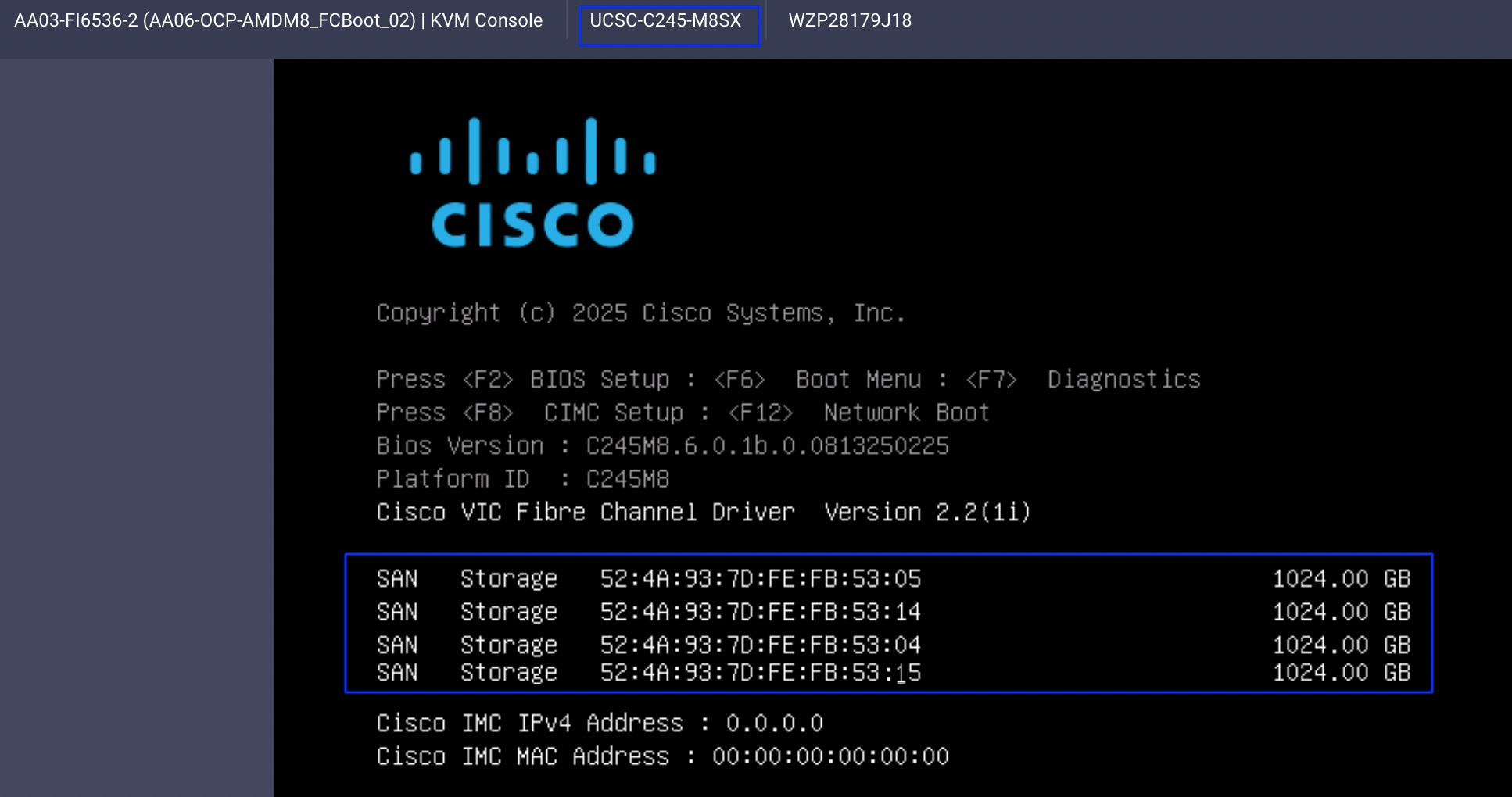The image size is (1512, 797).
Task: Select SAN Storage WWPN 52:4A:93:7D:FE:FB:53:04
Action: [649, 645]
